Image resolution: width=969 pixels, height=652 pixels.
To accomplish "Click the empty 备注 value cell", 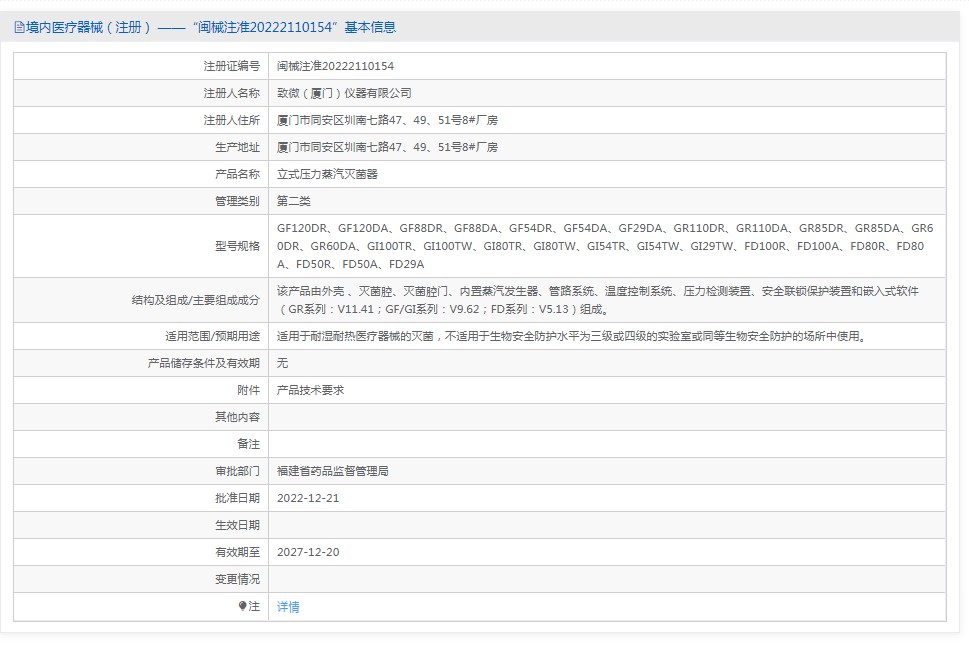I will pos(606,444).
